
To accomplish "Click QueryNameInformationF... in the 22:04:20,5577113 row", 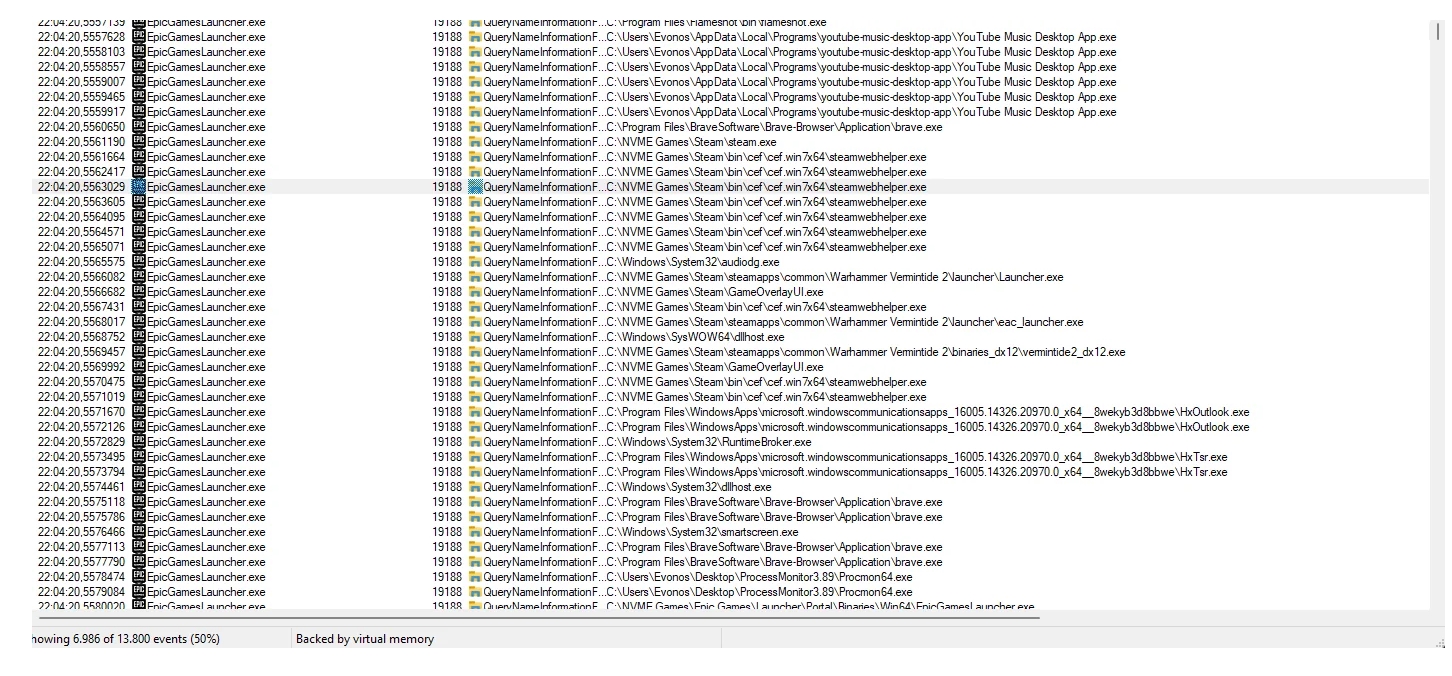I will click(x=544, y=547).
